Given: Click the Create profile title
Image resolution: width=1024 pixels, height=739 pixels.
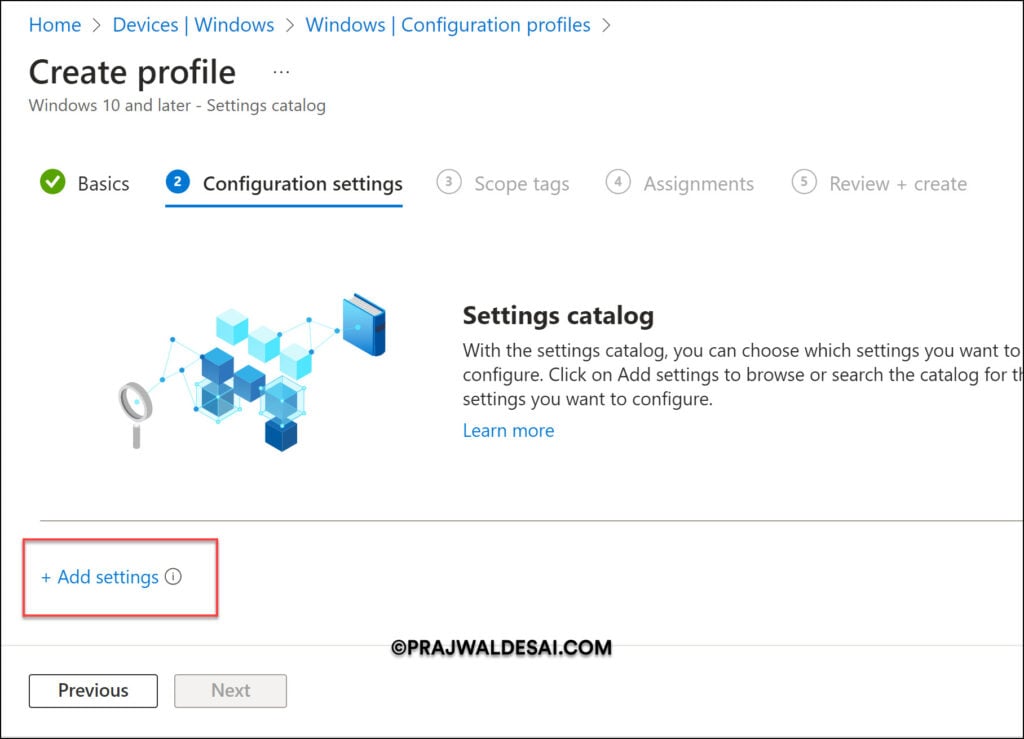Looking at the screenshot, I should coord(132,72).
